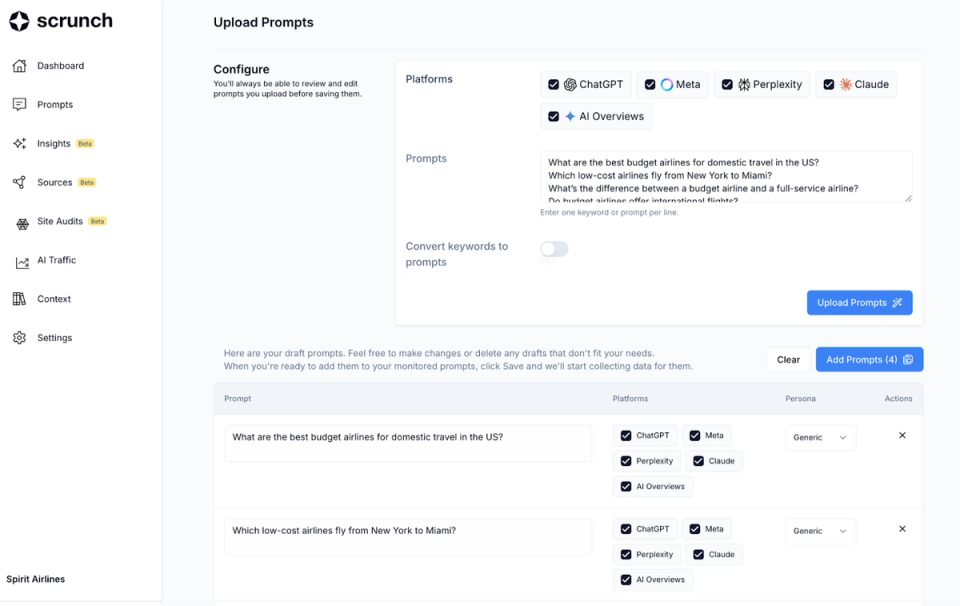Image resolution: width=960 pixels, height=606 pixels.
Task: Remove the 'New York to Miami' draft prompt
Action: [902, 529]
